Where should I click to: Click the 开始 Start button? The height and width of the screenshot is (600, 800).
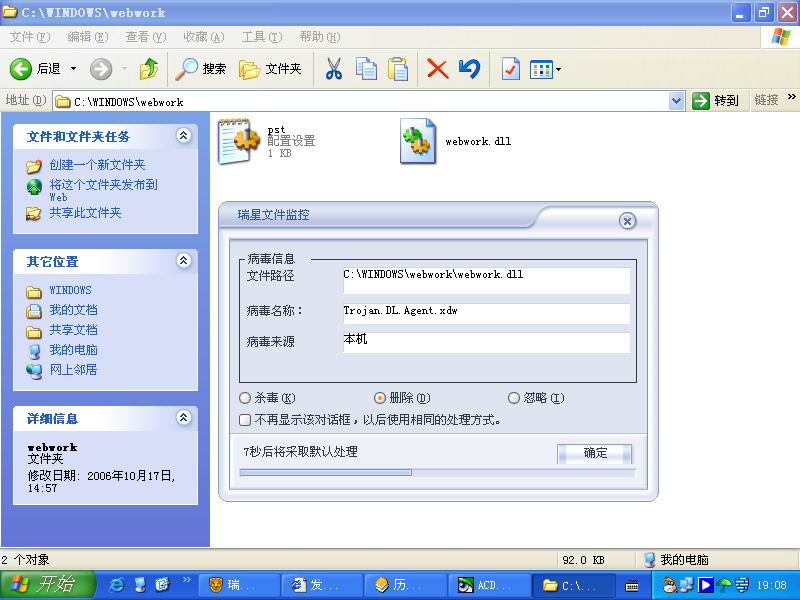(x=48, y=585)
